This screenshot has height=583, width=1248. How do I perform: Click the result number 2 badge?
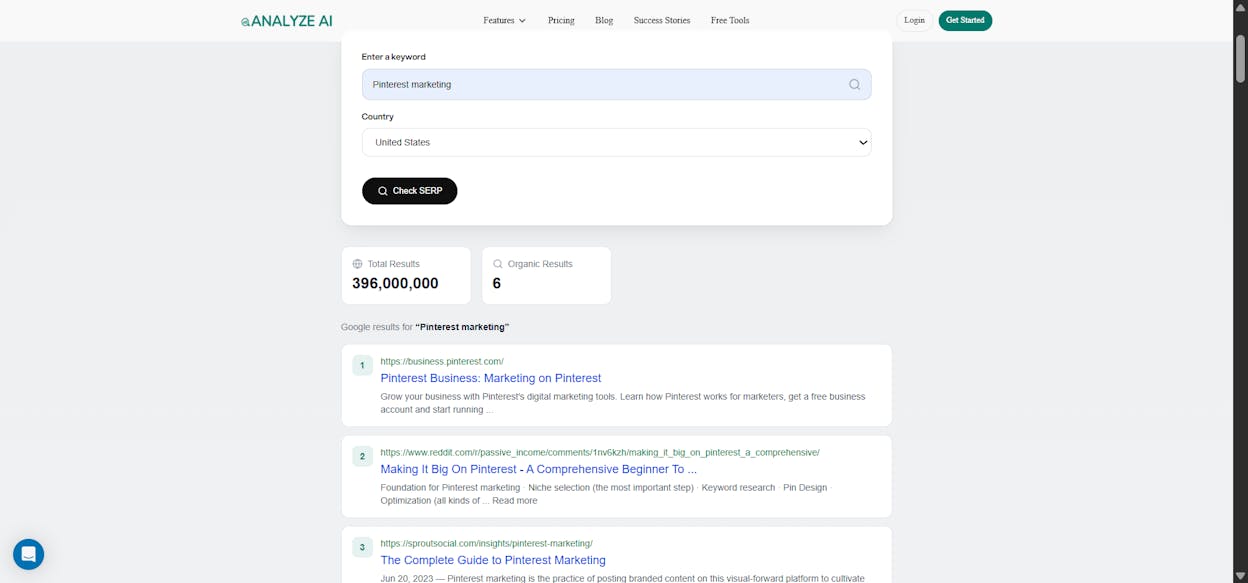coord(362,457)
